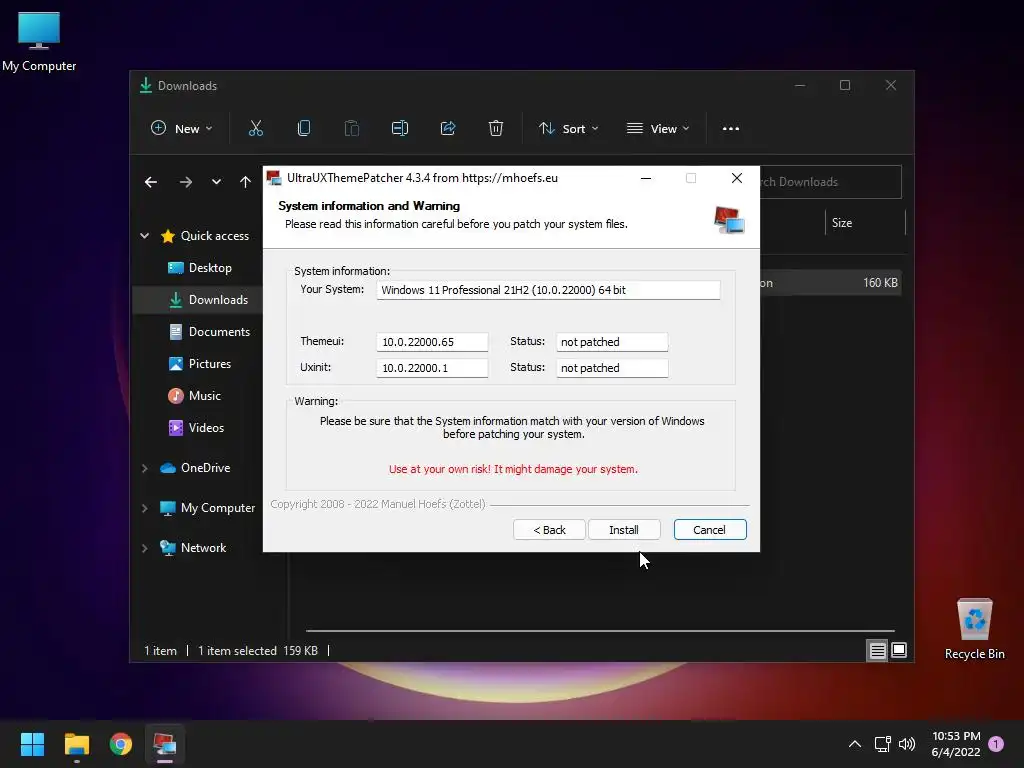Select Music in navigation pane
Image resolution: width=1024 pixels, height=768 pixels.
(x=194, y=396)
